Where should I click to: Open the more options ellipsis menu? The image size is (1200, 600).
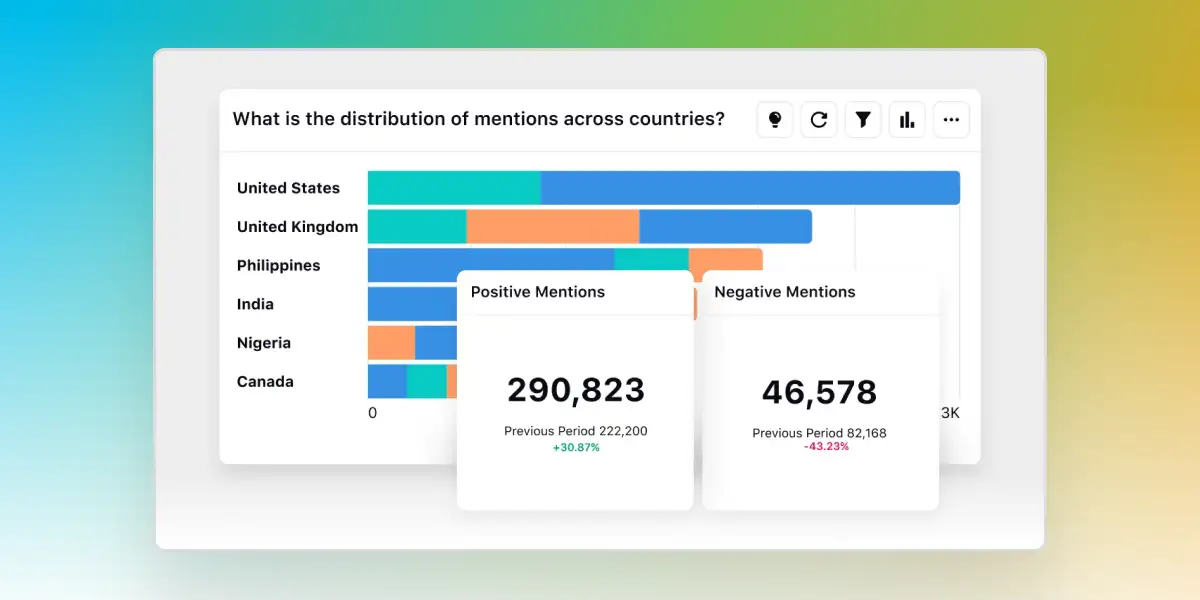[951, 119]
